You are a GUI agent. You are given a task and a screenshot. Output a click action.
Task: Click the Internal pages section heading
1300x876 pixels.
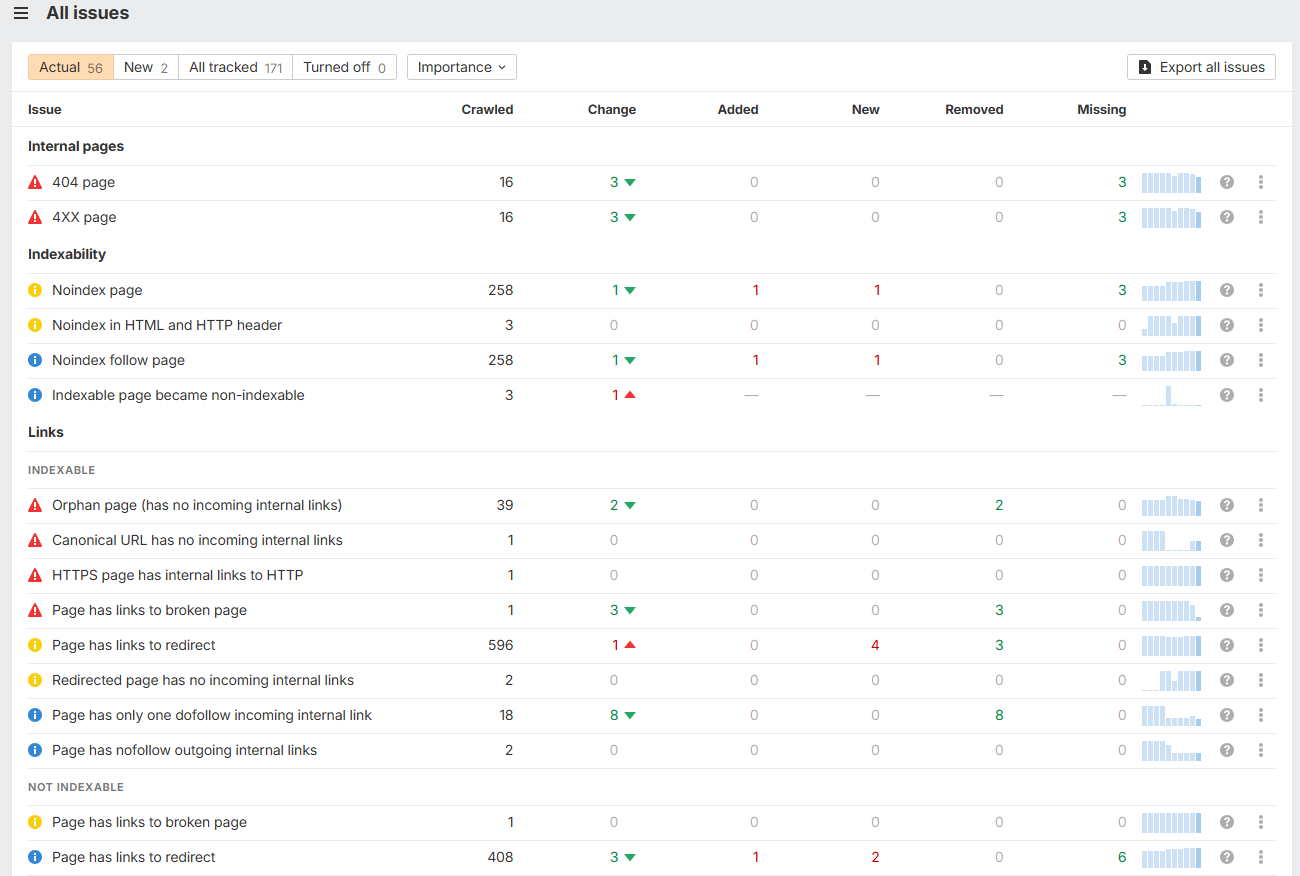click(x=76, y=146)
